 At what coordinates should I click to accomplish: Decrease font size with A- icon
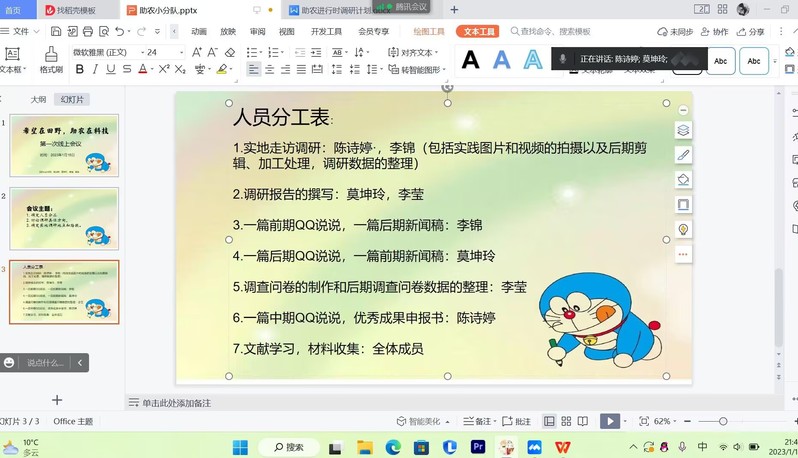pyautogui.click(x=212, y=52)
